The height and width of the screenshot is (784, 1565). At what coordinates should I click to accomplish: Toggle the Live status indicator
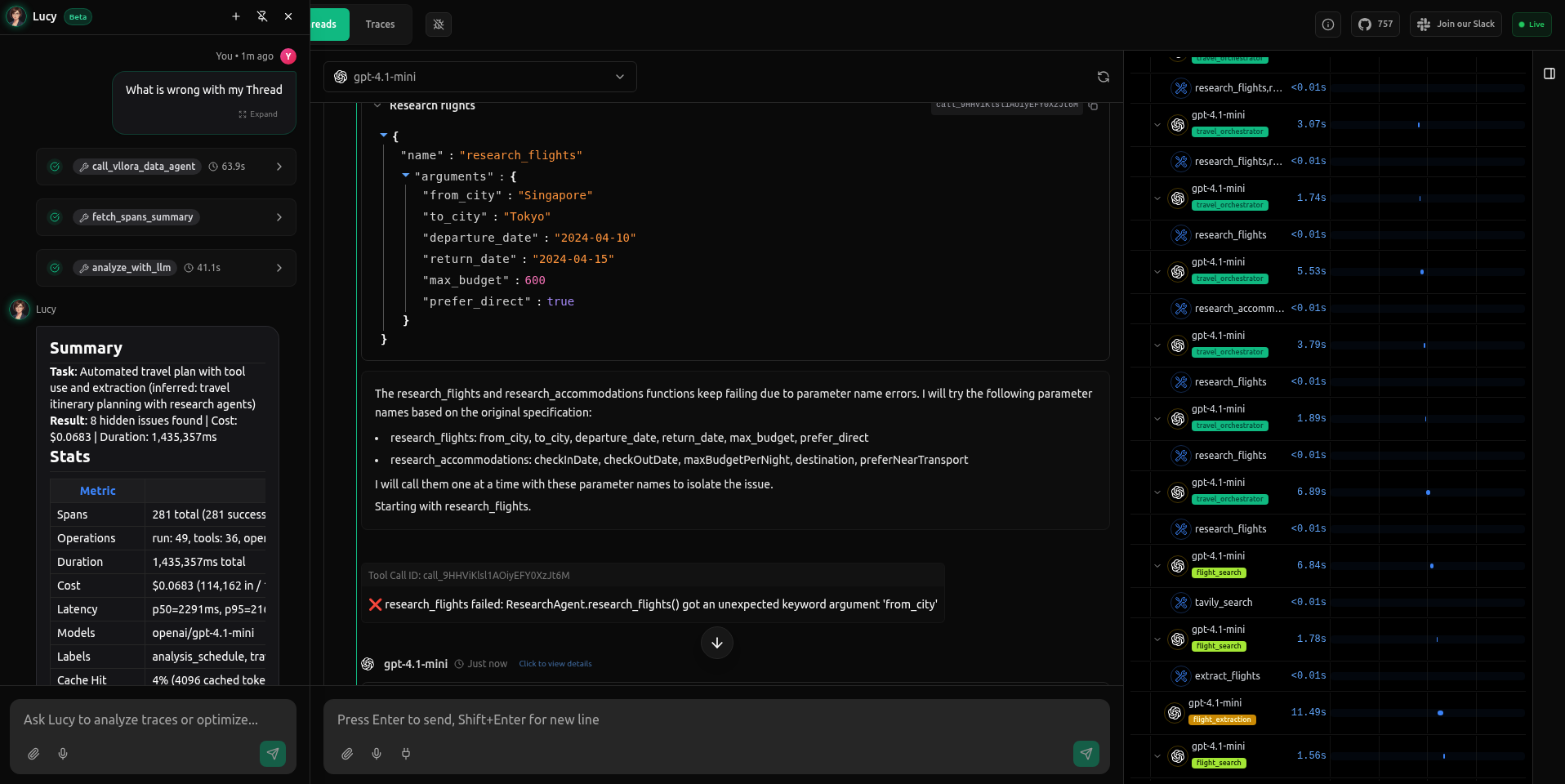point(1532,24)
